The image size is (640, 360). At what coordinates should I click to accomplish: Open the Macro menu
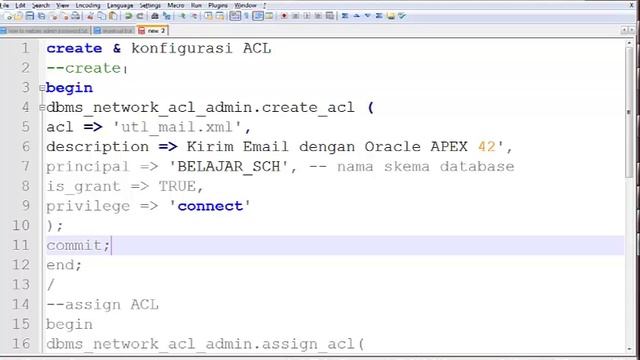(176, 5)
